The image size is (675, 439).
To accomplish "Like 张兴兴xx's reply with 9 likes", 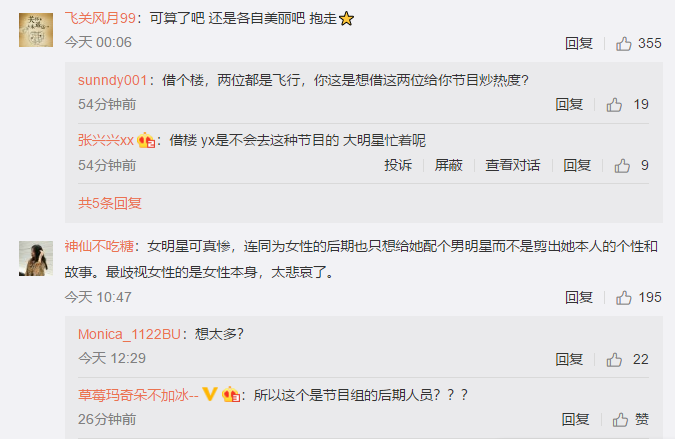I will click(622, 166).
